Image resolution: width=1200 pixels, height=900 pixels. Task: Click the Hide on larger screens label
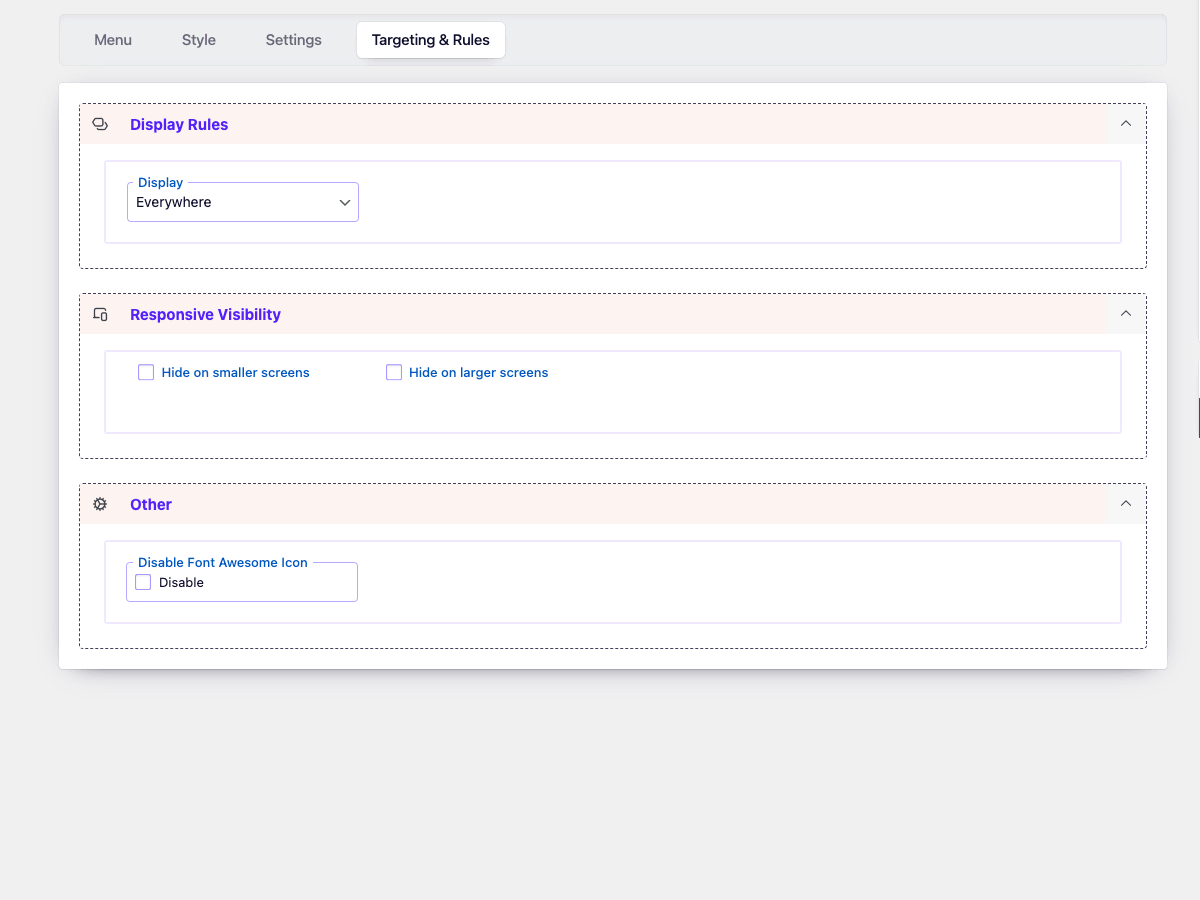[x=478, y=372]
